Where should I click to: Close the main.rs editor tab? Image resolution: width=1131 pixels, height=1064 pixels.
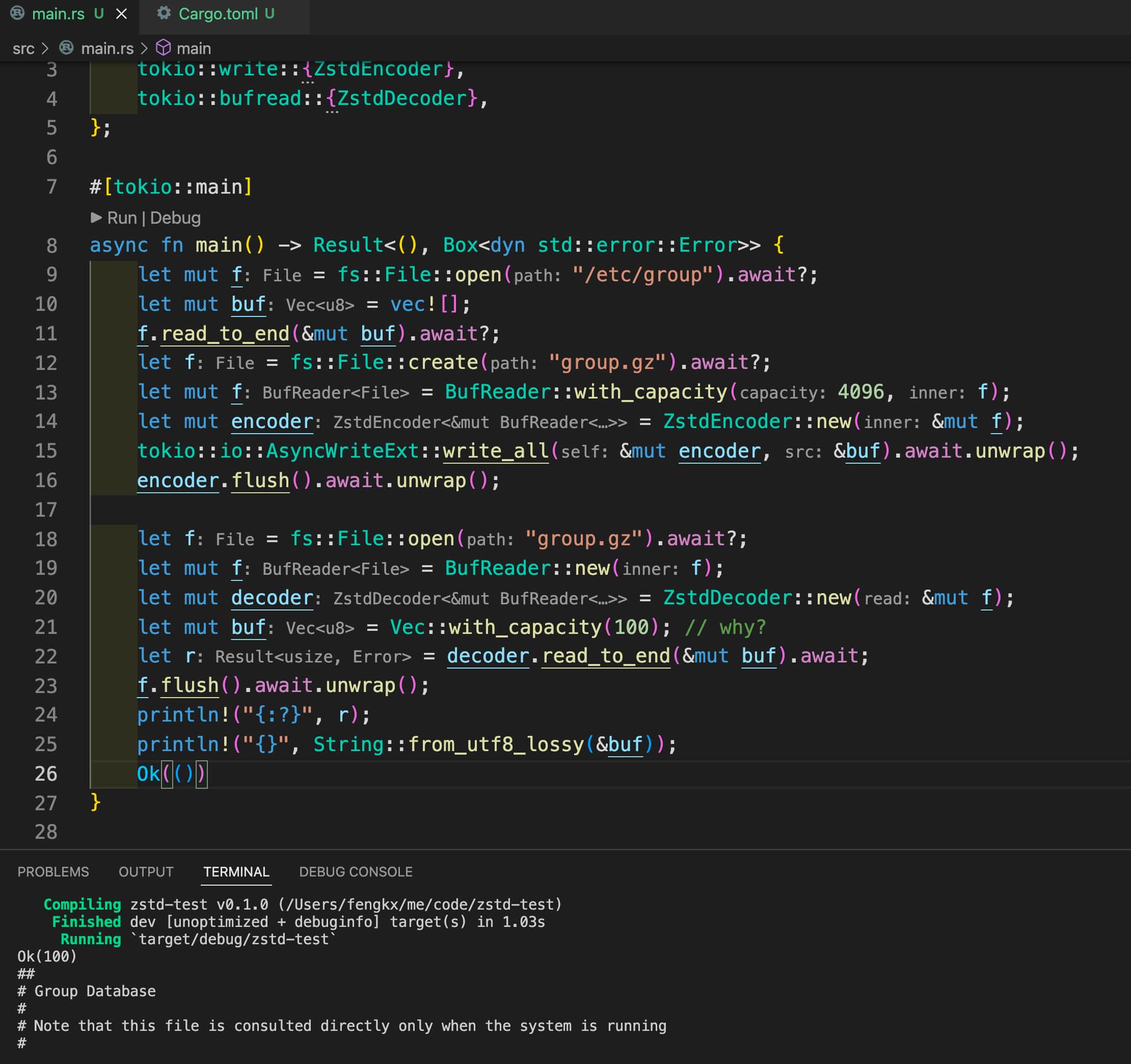[x=121, y=14]
